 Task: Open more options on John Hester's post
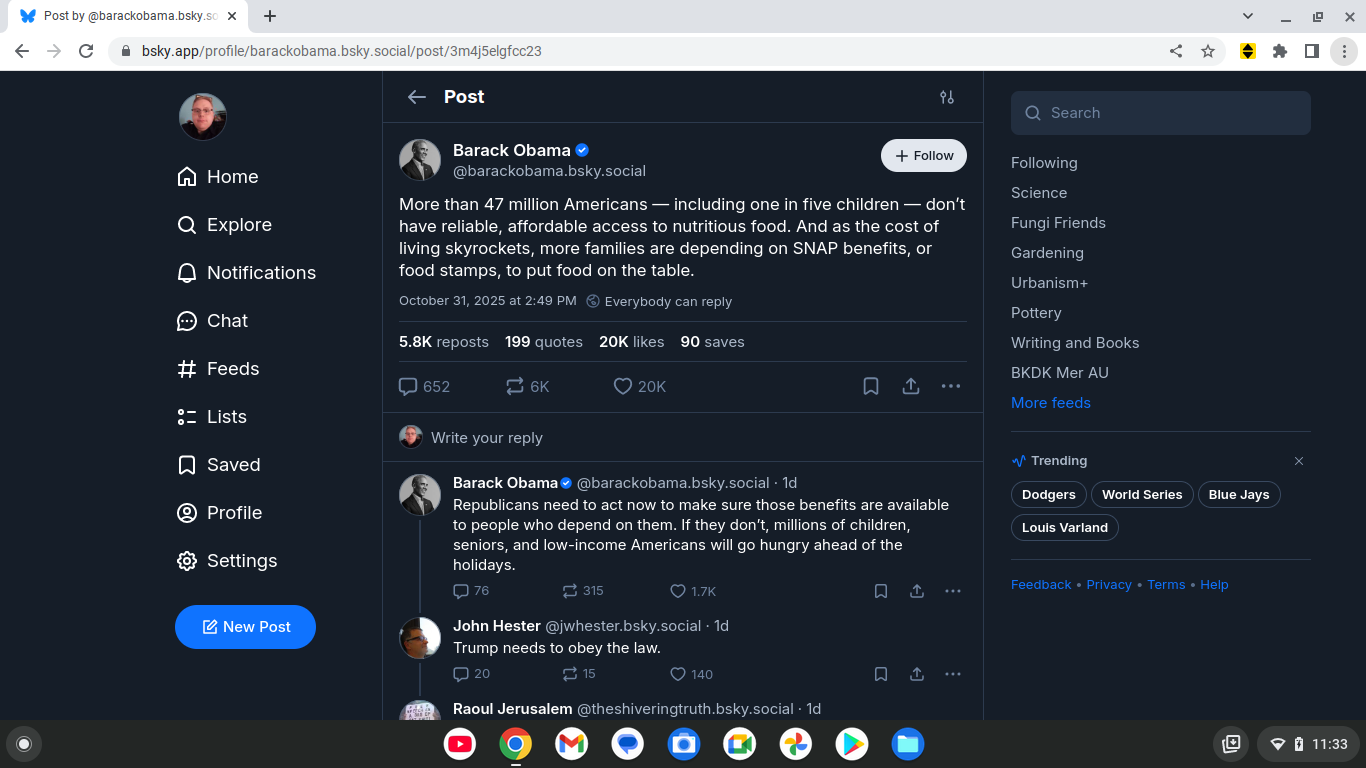953,674
